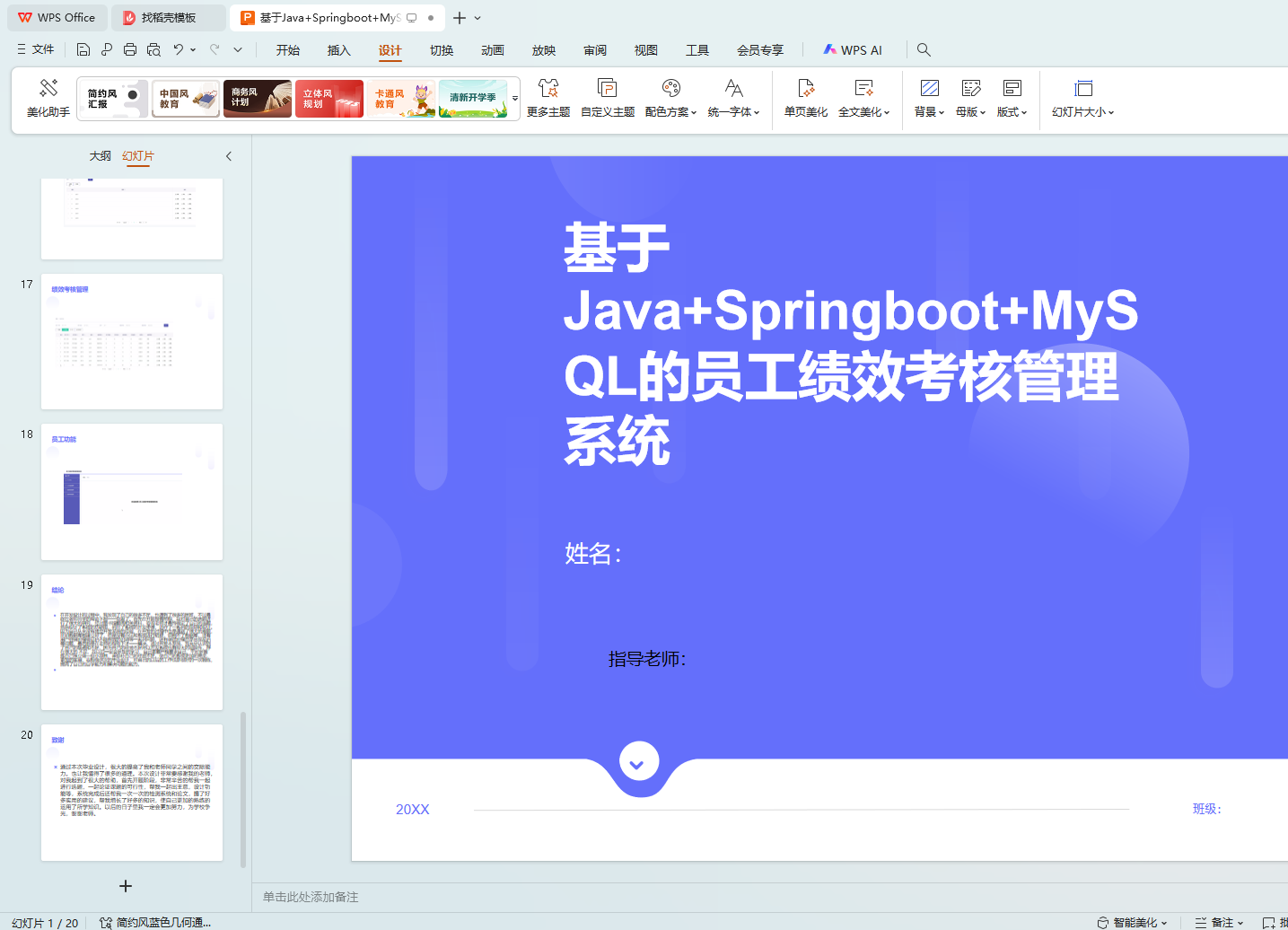Open the search magnifier icon
This screenshot has height=930, width=1288.
(924, 50)
